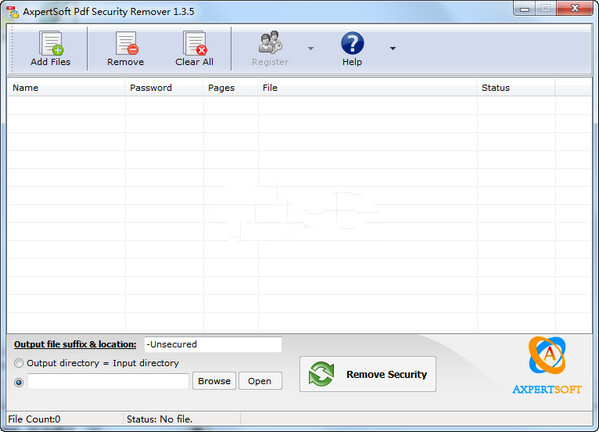Expand the dropdown arrow beside Register
Image resolution: width=599 pixels, height=432 pixels.
(x=311, y=49)
